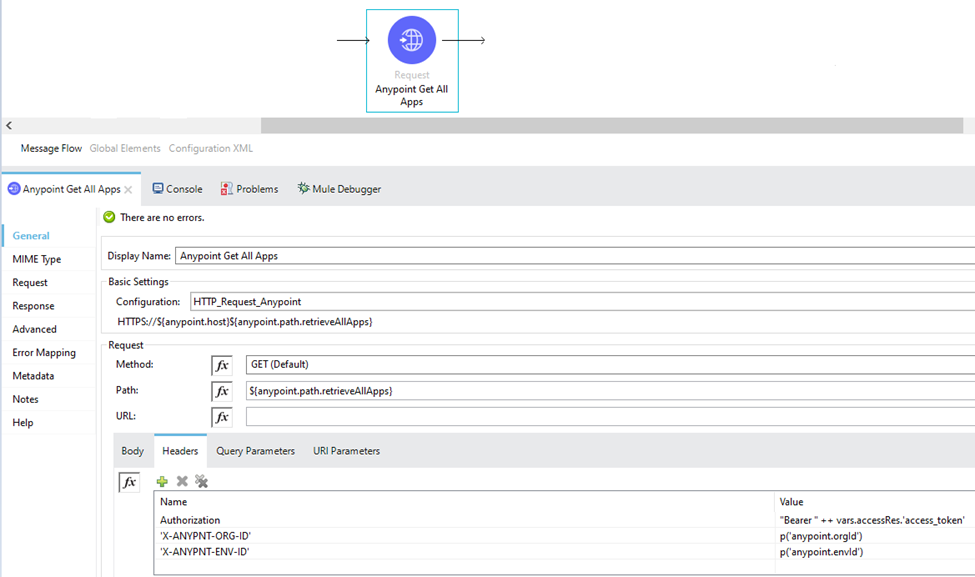Screen dimensions: 975x577
Task: Click the Value column header
Action: pos(875,502)
